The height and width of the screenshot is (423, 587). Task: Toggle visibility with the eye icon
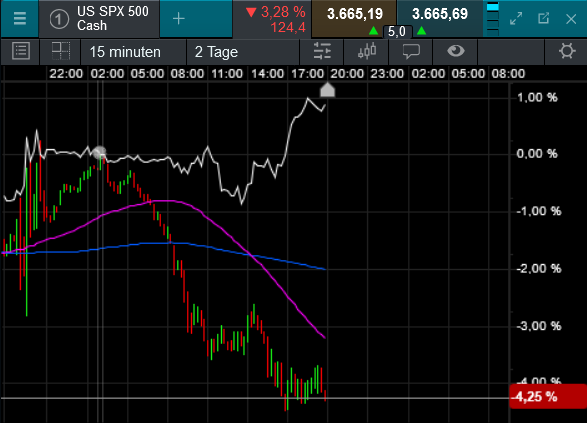[456, 51]
